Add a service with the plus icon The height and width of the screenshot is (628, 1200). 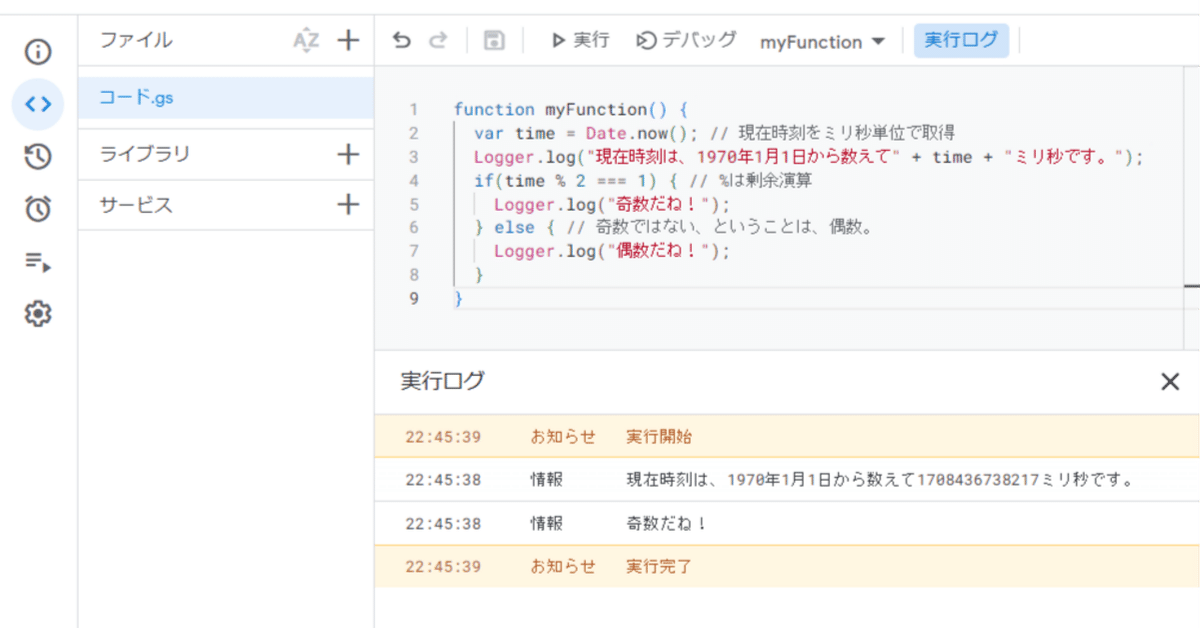347,205
